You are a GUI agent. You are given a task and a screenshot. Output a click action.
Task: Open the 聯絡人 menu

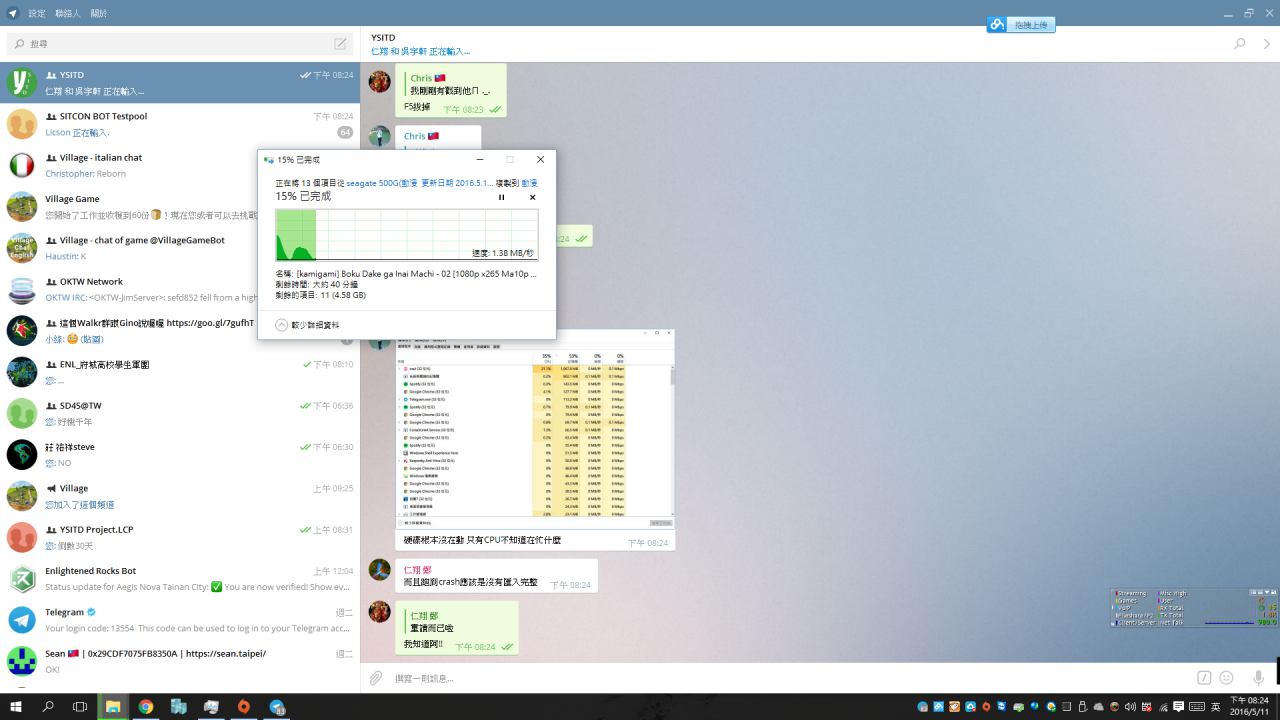[68, 13]
